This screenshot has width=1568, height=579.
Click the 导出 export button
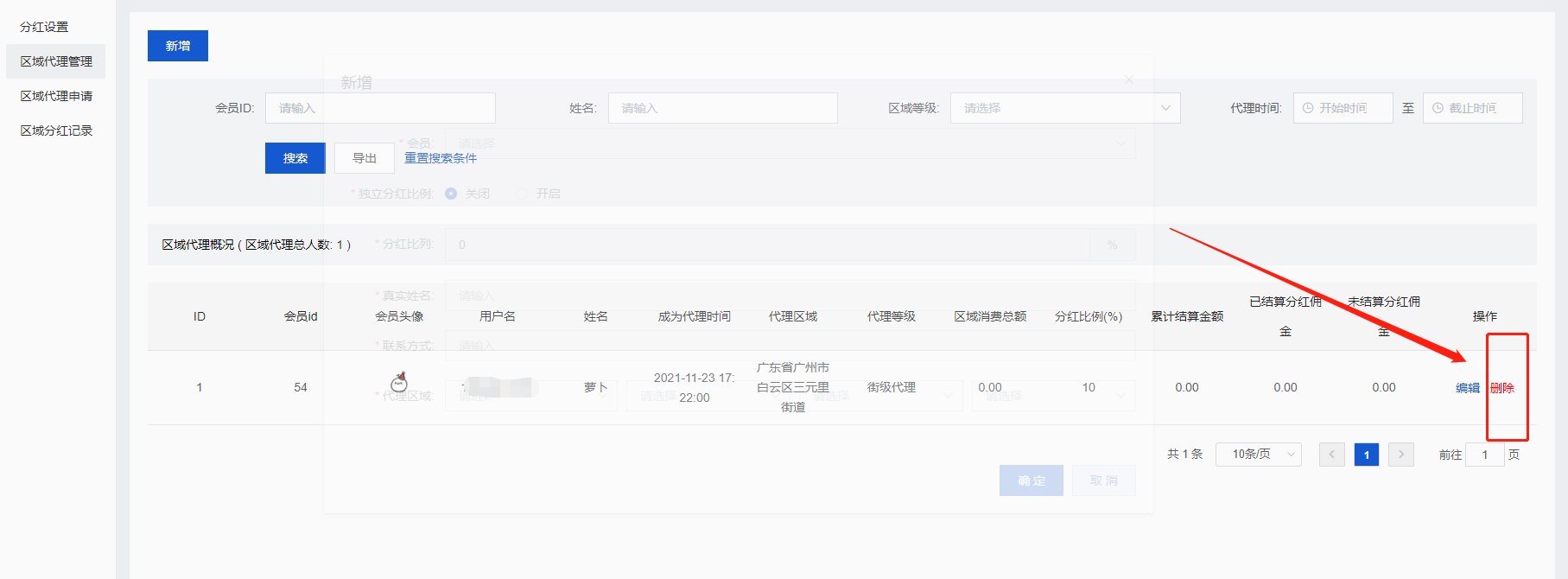tap(365, 158)
